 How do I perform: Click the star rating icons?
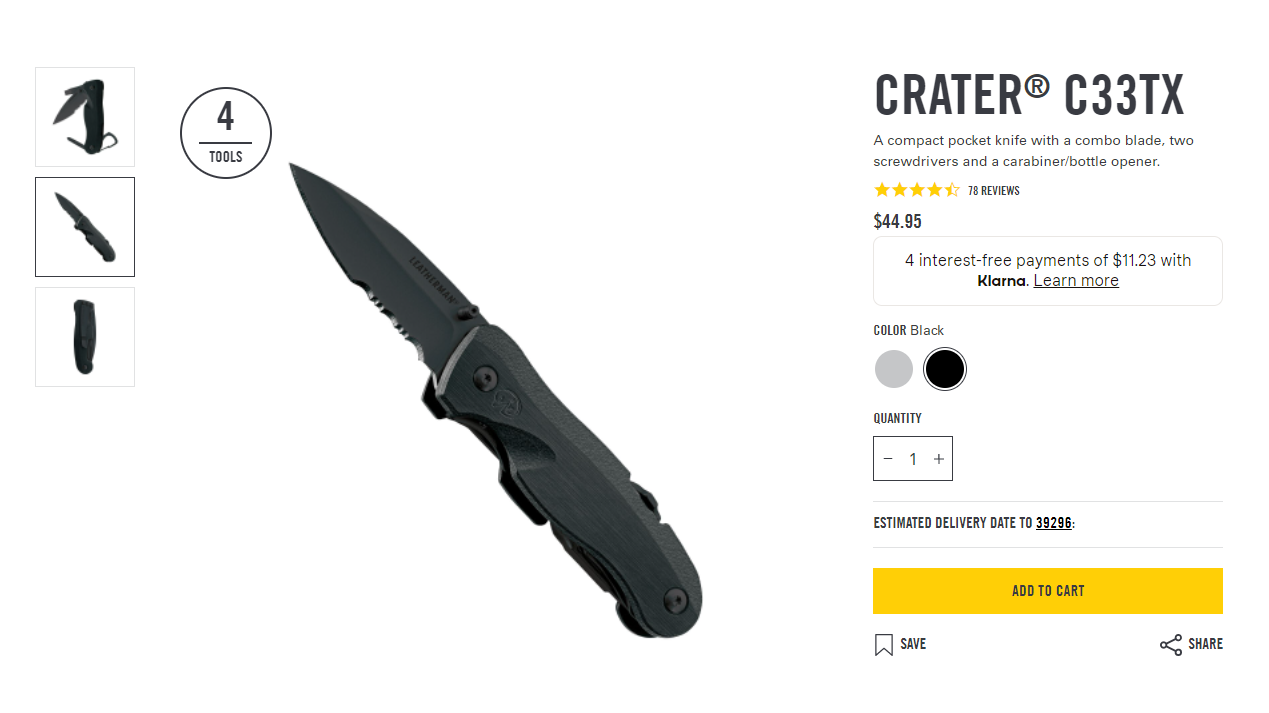pos(916,190)
